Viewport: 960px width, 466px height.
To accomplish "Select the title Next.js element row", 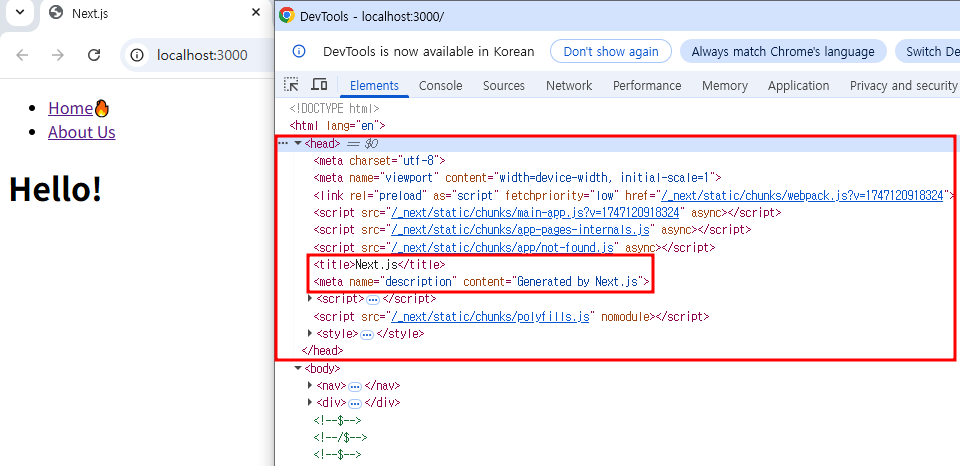I will click(380, 265).
